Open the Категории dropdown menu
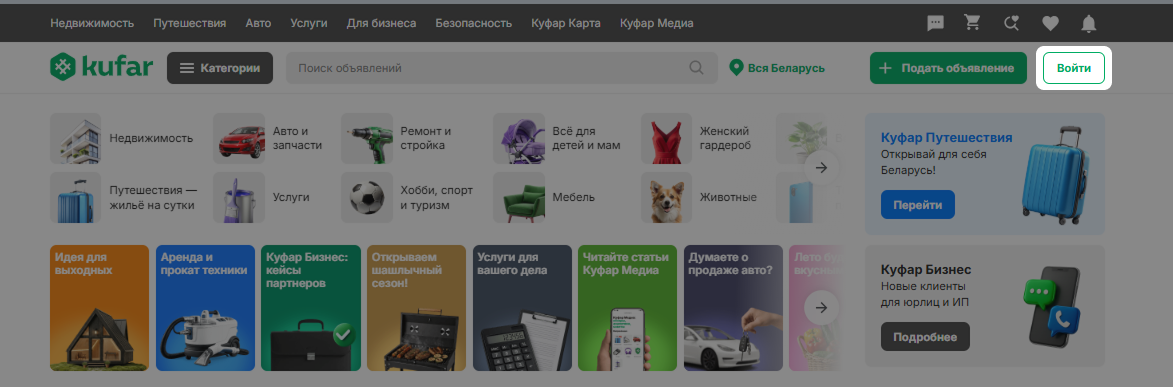 click(x=220, y=68)
